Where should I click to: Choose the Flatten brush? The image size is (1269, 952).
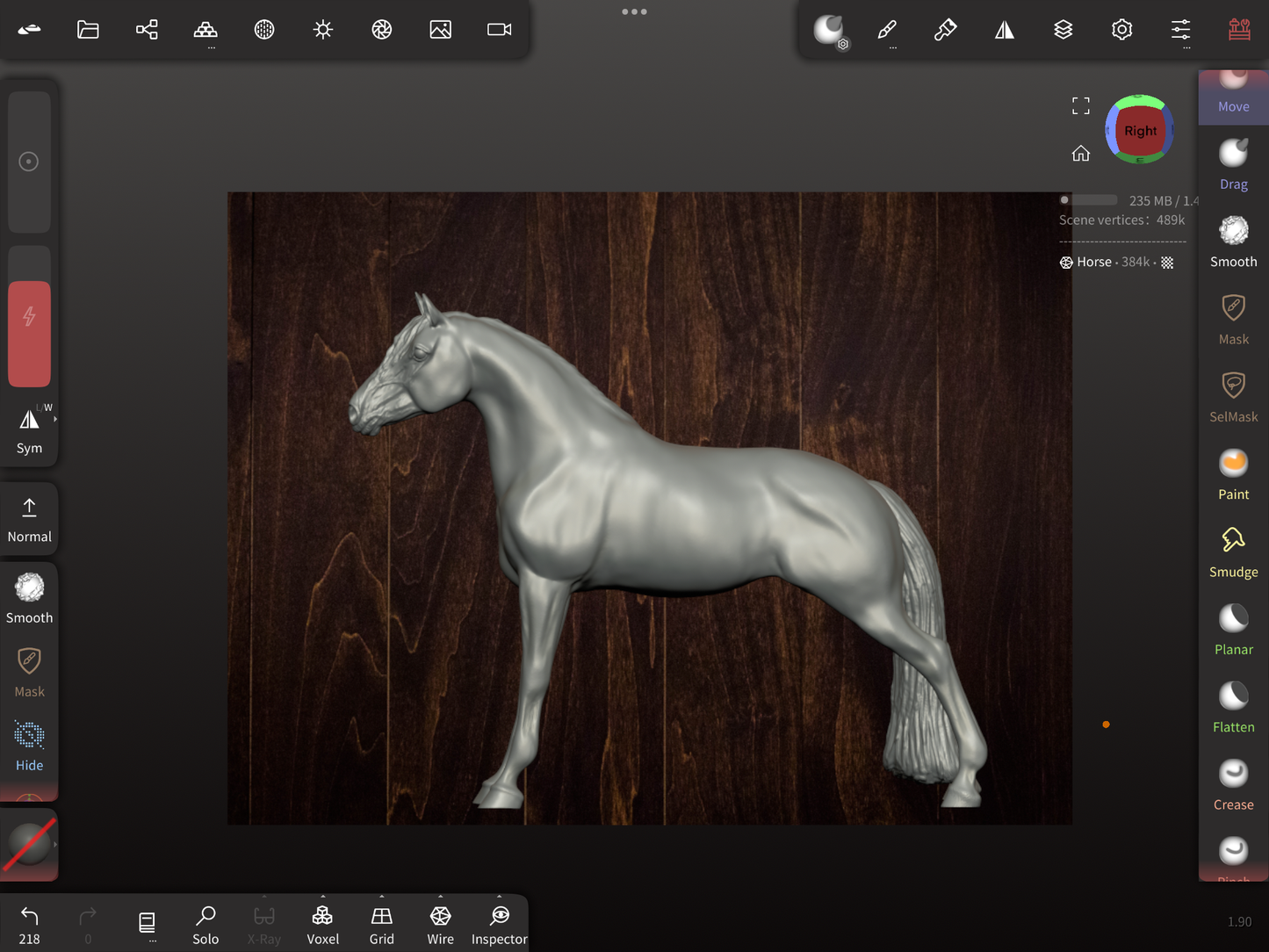(x=1233, y=708)
